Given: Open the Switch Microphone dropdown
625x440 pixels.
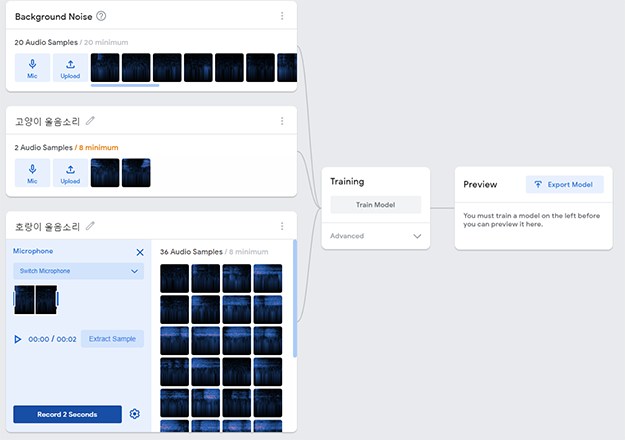Looking at the screenshot, I should pos(79,271).
